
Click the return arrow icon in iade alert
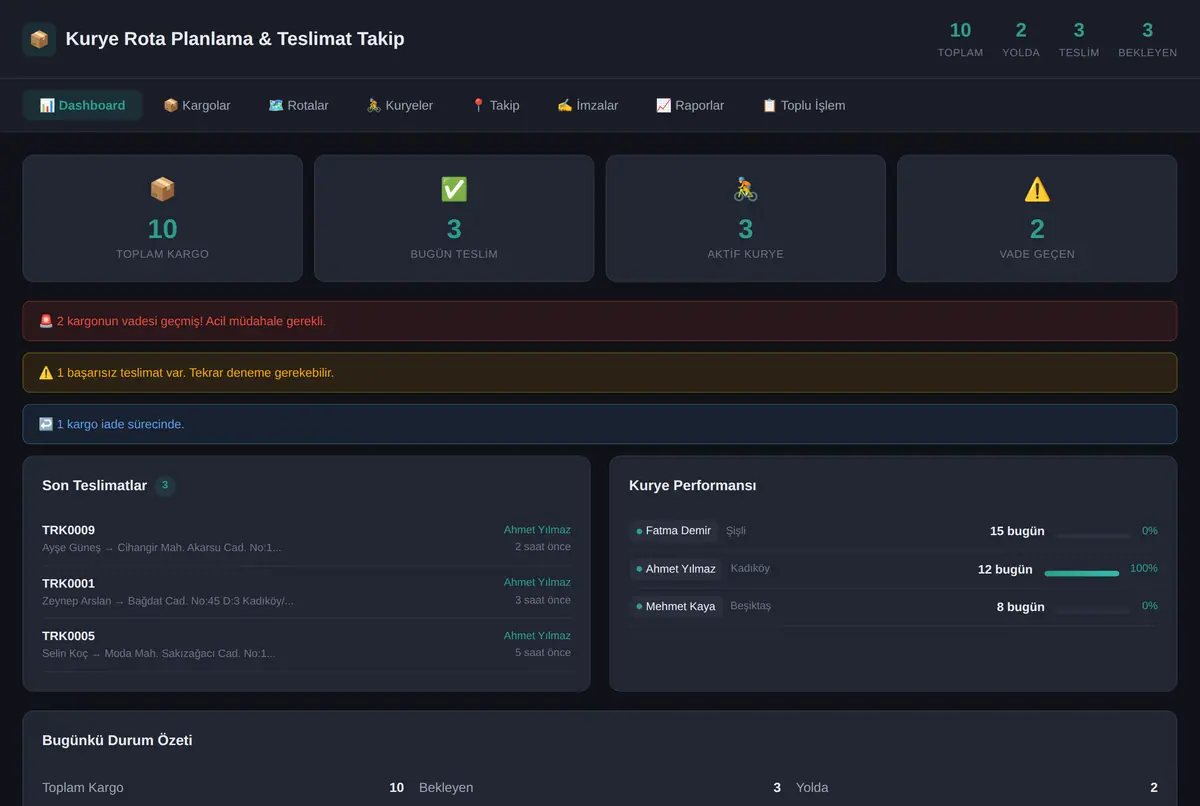pyautogui.click(x=46, y=424)
